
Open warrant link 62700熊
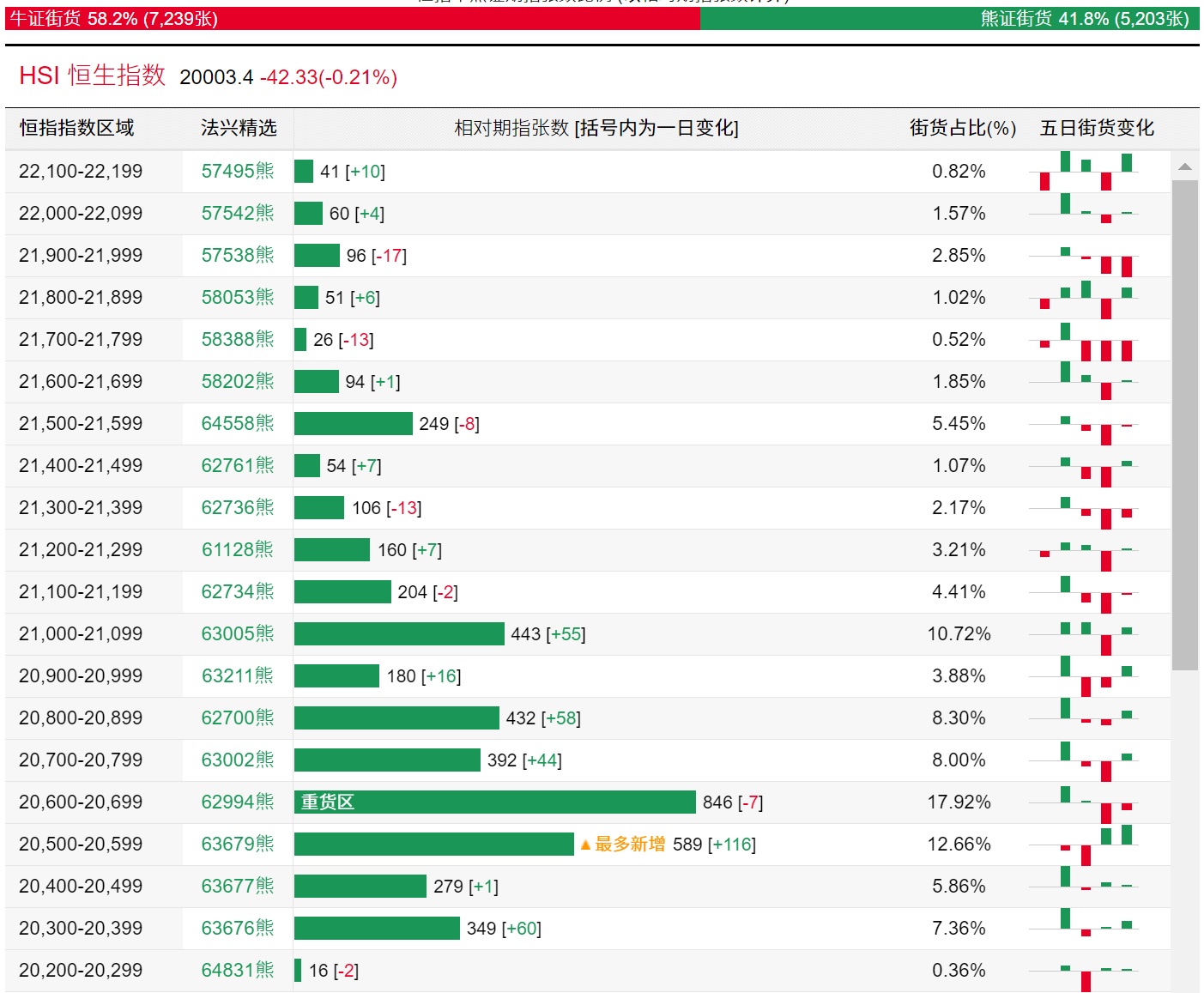click(x=238, y=718)
